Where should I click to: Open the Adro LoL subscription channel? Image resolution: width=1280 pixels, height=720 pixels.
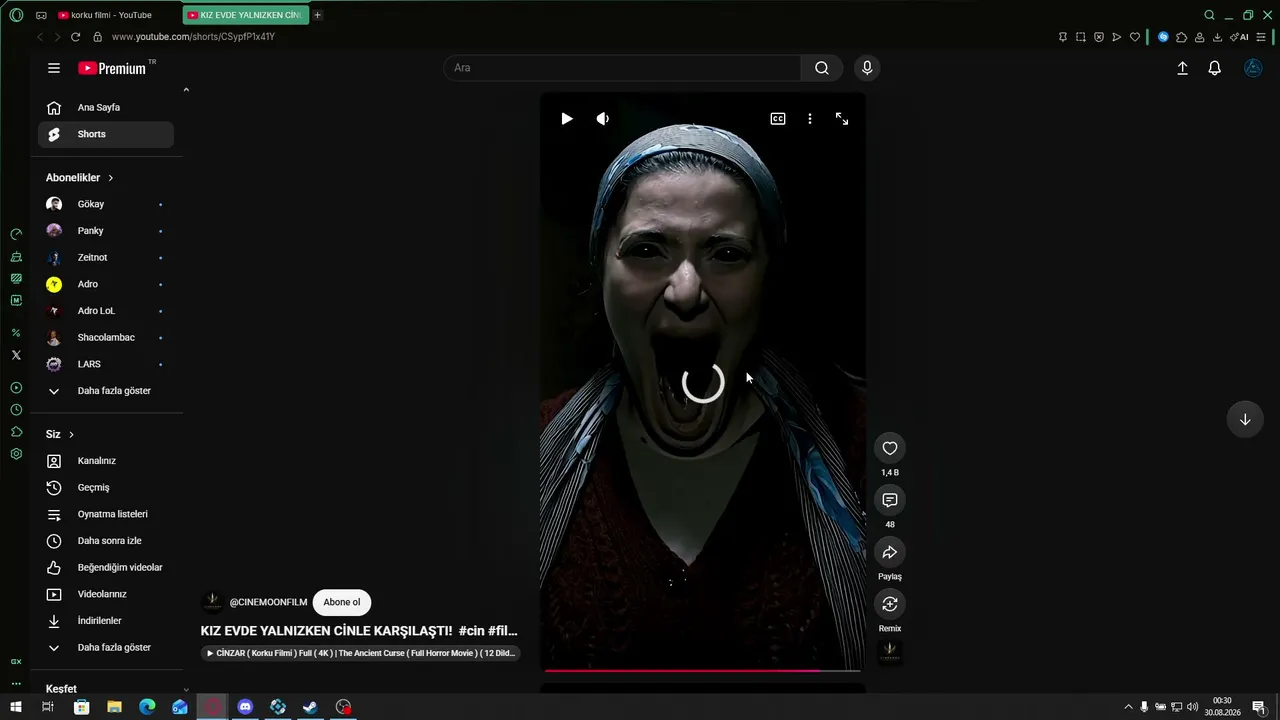[106, 311]
